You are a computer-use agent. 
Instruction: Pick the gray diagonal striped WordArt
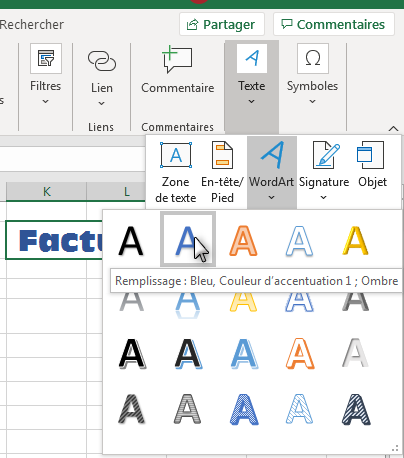pyautogui.click(x=132, y=409)
